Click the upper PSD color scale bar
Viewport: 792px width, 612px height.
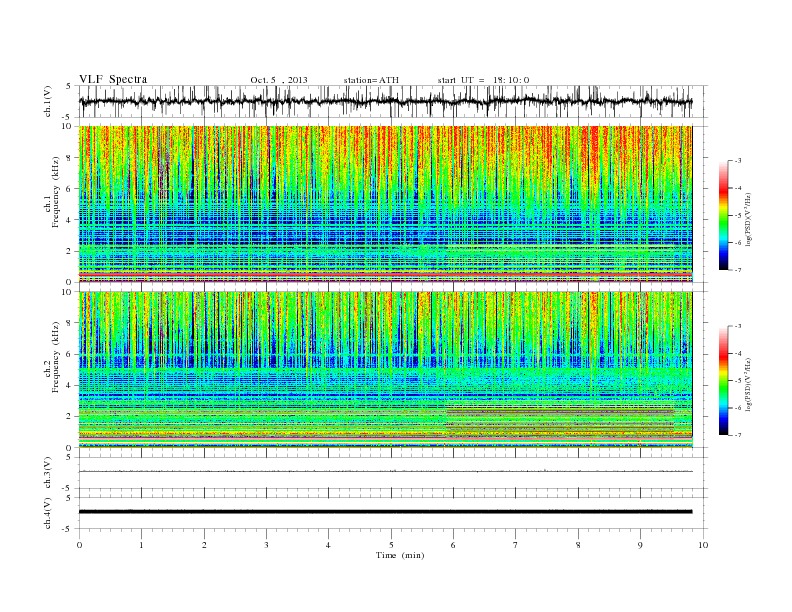[x=723, y=215]
